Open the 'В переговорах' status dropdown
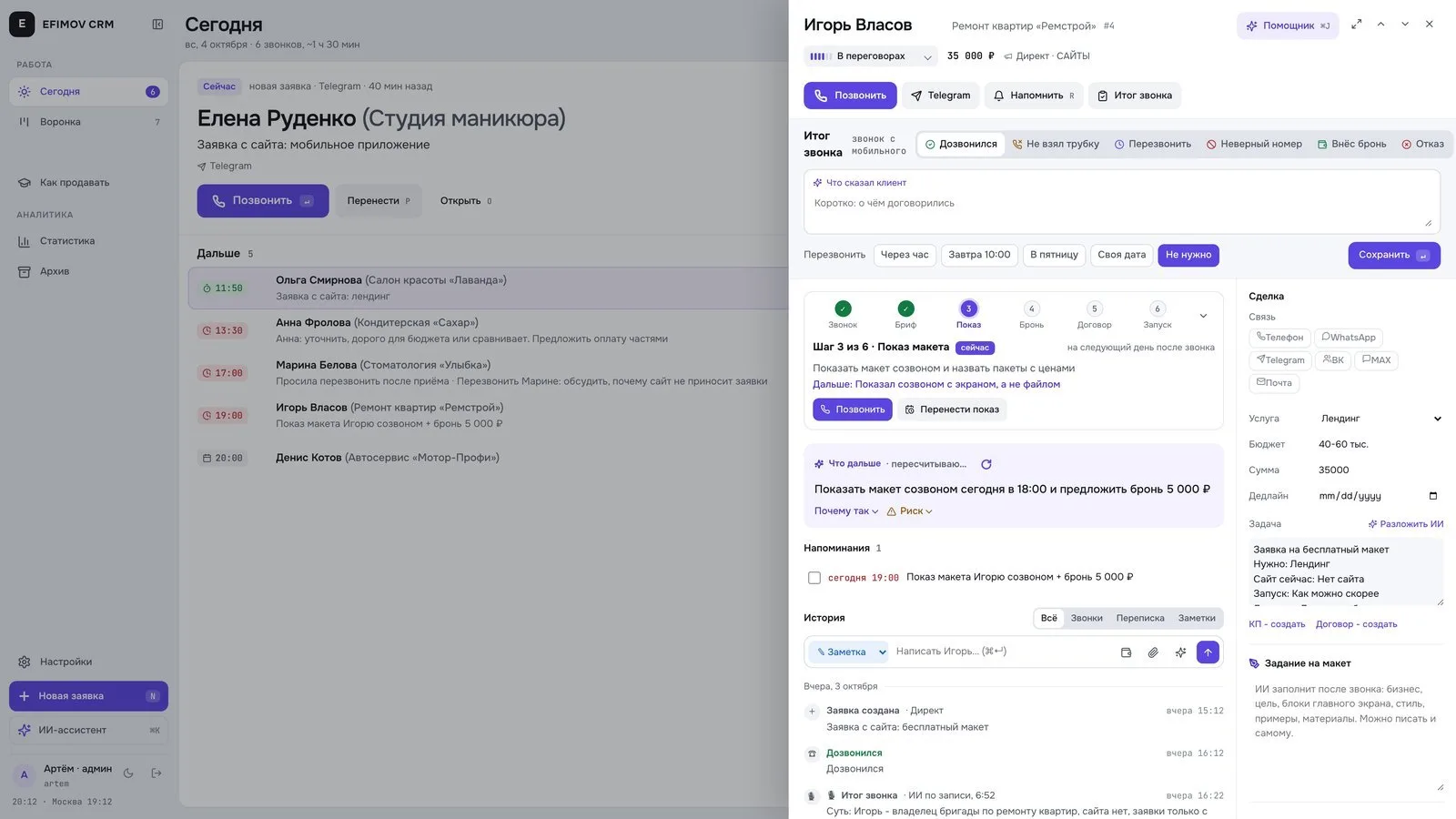Image resolution: width=1456 pixels, height=819 pixels. coord(870,56)
